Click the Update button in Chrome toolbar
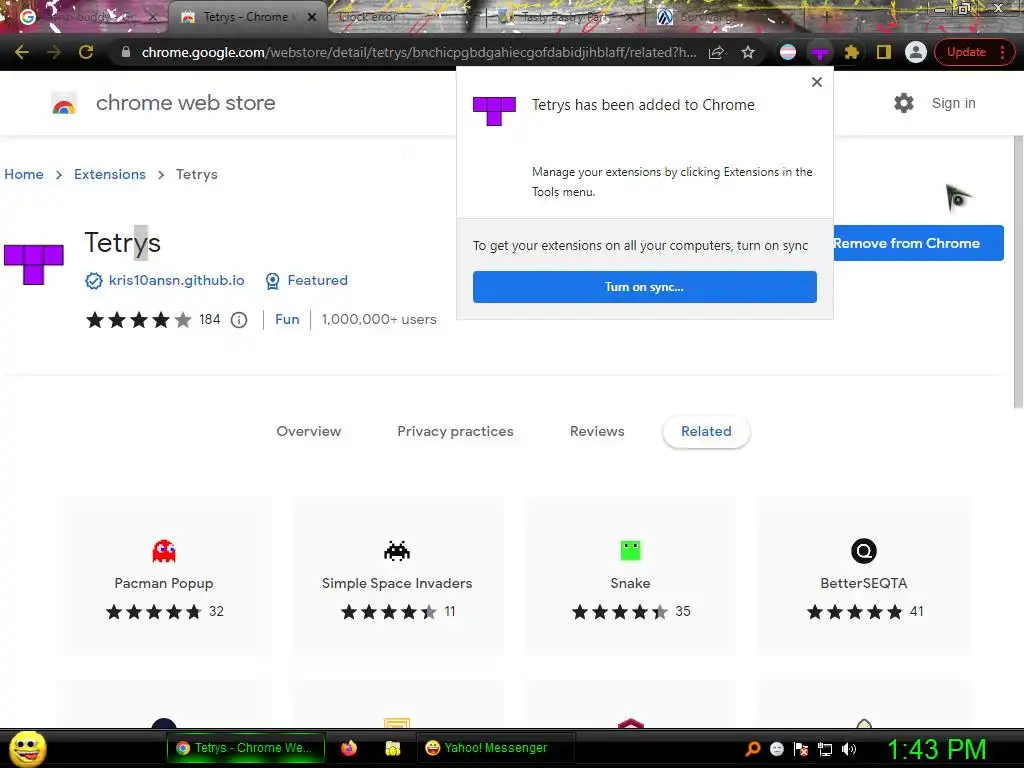 pos(967,52)
